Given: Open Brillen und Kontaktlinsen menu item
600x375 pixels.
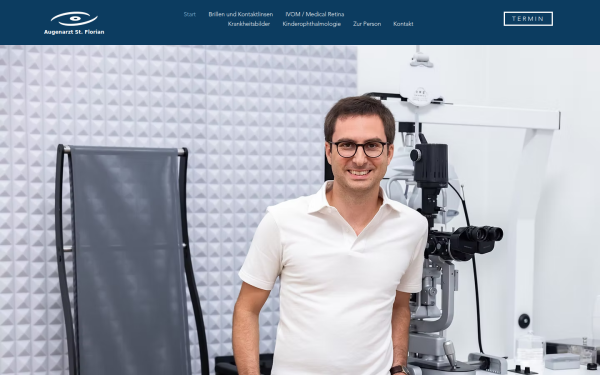Looking at the screenshot, I should click(x=241, y=15).
